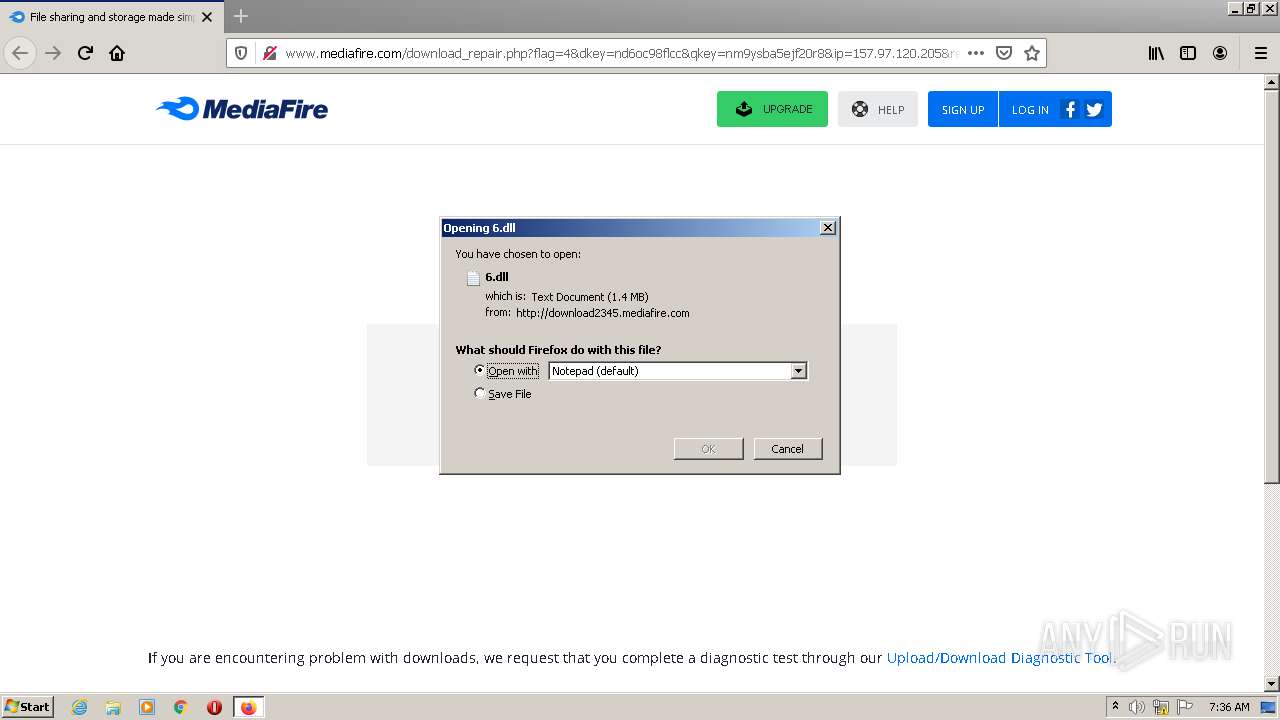Click LOG IN button
The image size is (1280, 720).
[1029, 109]
